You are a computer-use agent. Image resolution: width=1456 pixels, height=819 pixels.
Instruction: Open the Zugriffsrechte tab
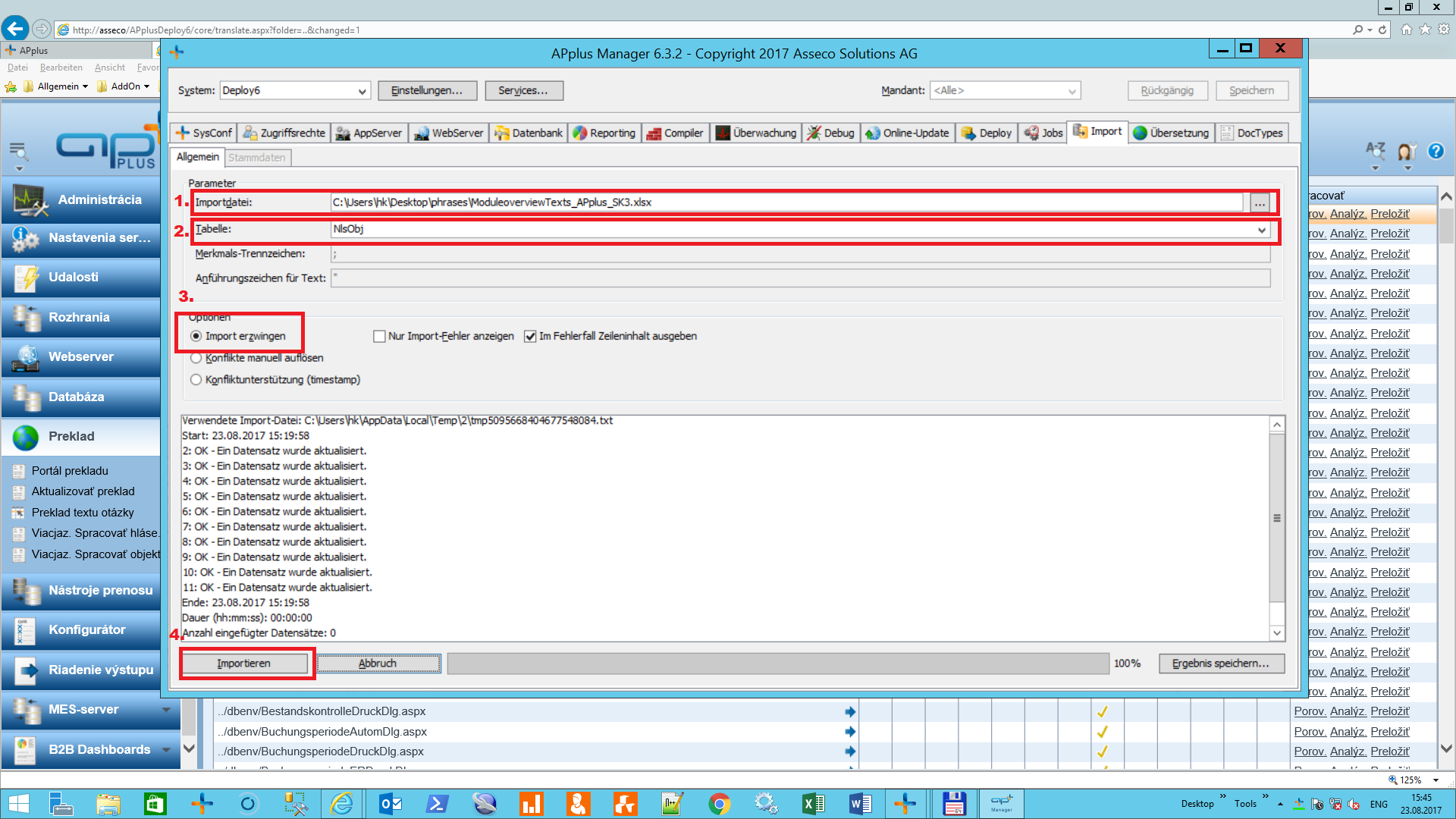[x=284, y=133]
